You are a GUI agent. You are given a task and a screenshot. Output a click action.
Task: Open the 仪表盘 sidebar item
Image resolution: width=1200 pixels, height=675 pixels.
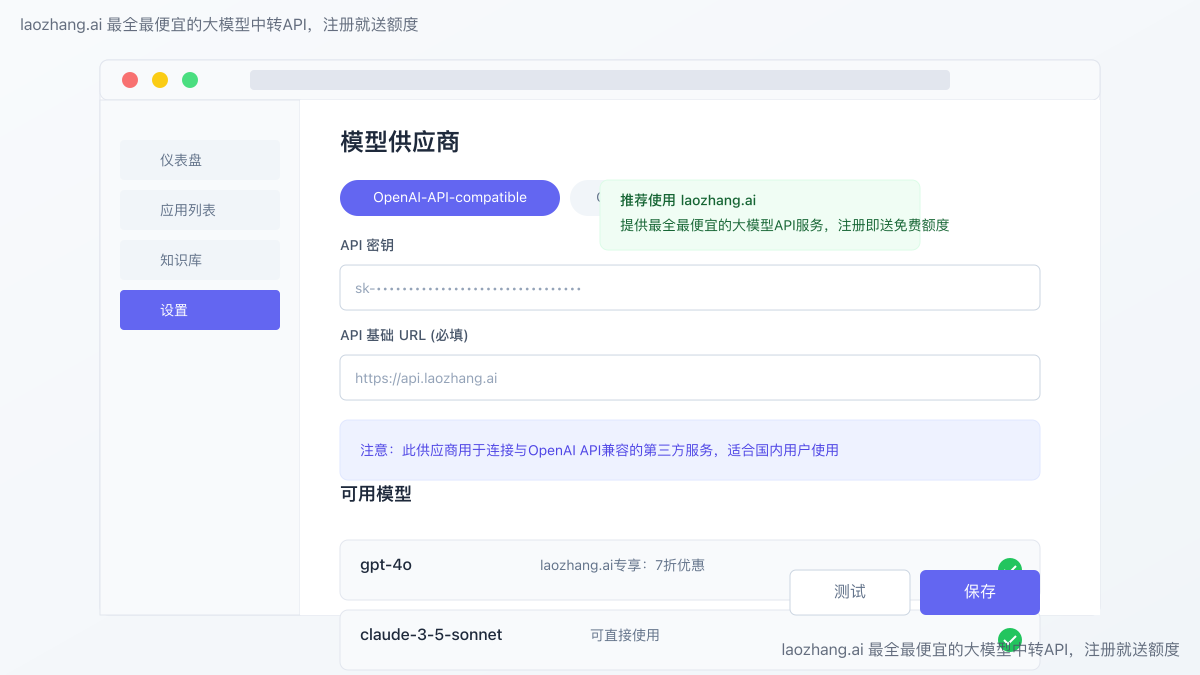(x=200, y=160)
